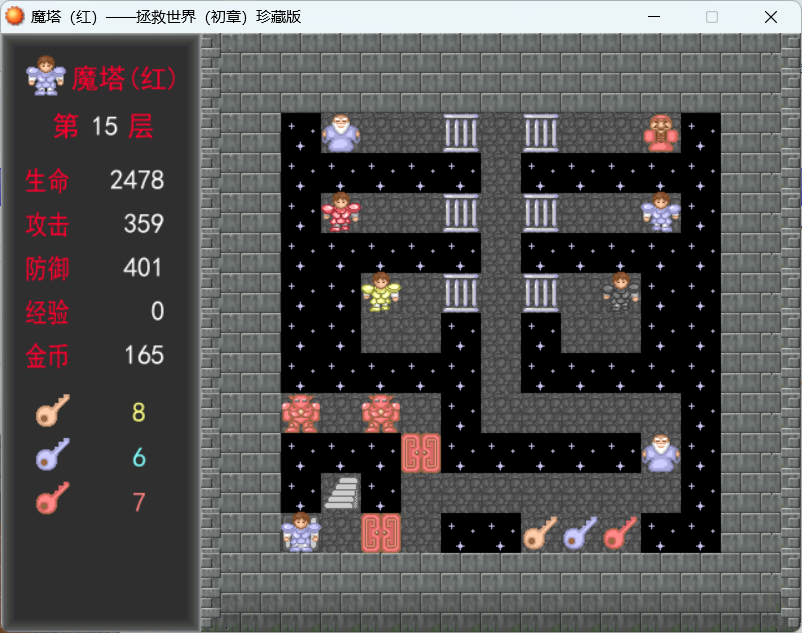Click the red merchant NPC at top-right
Screen dimensions: 802x633
[661, 133]
